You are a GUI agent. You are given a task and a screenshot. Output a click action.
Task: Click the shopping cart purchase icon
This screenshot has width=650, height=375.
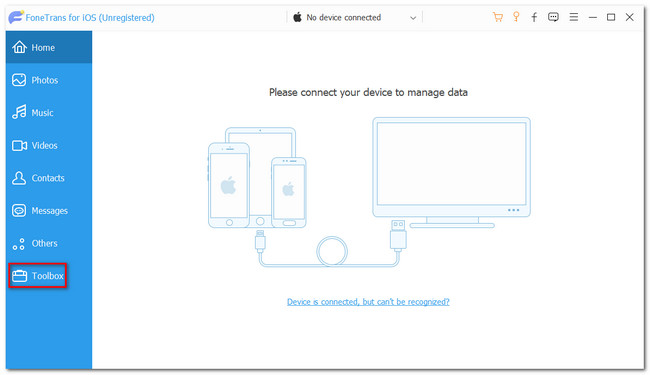(x=497, y=17)
